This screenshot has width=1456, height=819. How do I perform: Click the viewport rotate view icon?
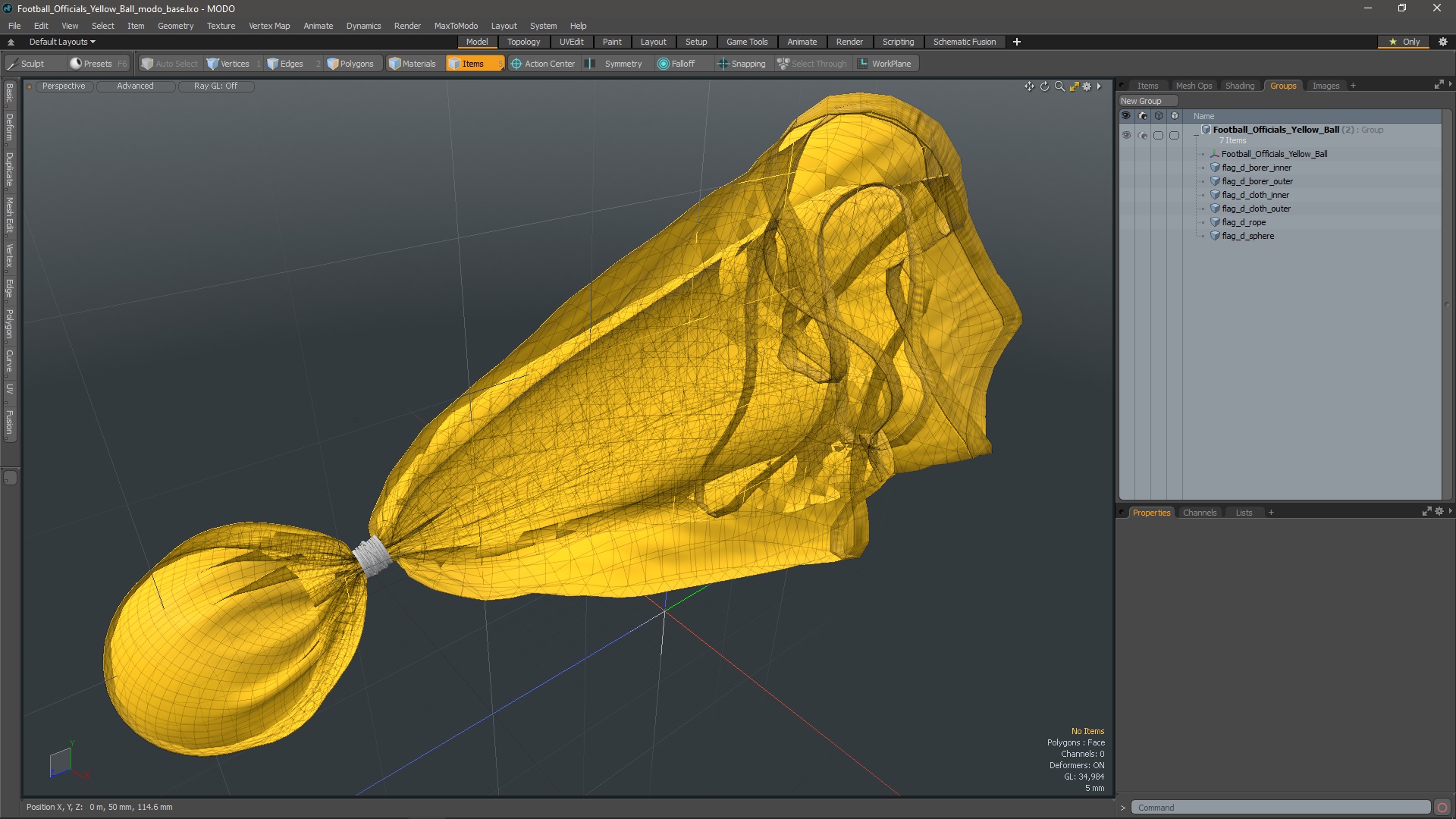pos(1044,86)
